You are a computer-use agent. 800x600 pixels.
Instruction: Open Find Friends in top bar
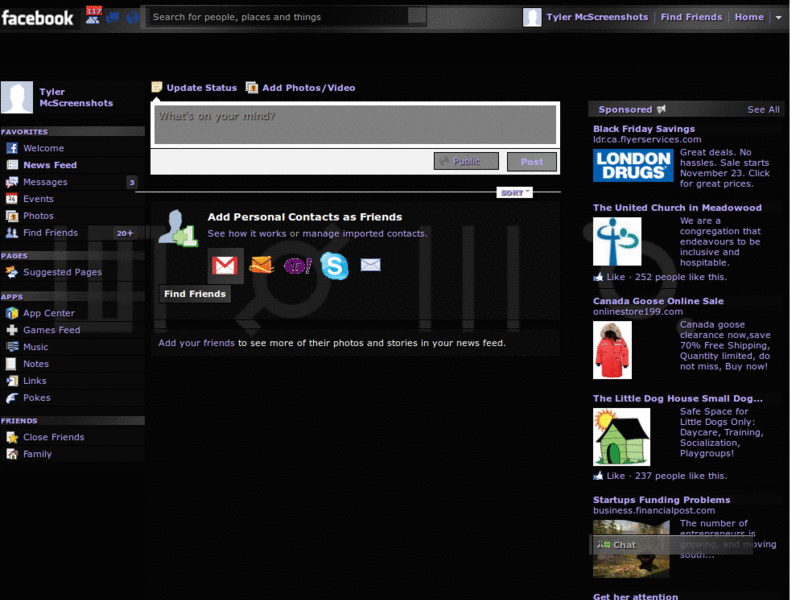click(x=691, y=17)
